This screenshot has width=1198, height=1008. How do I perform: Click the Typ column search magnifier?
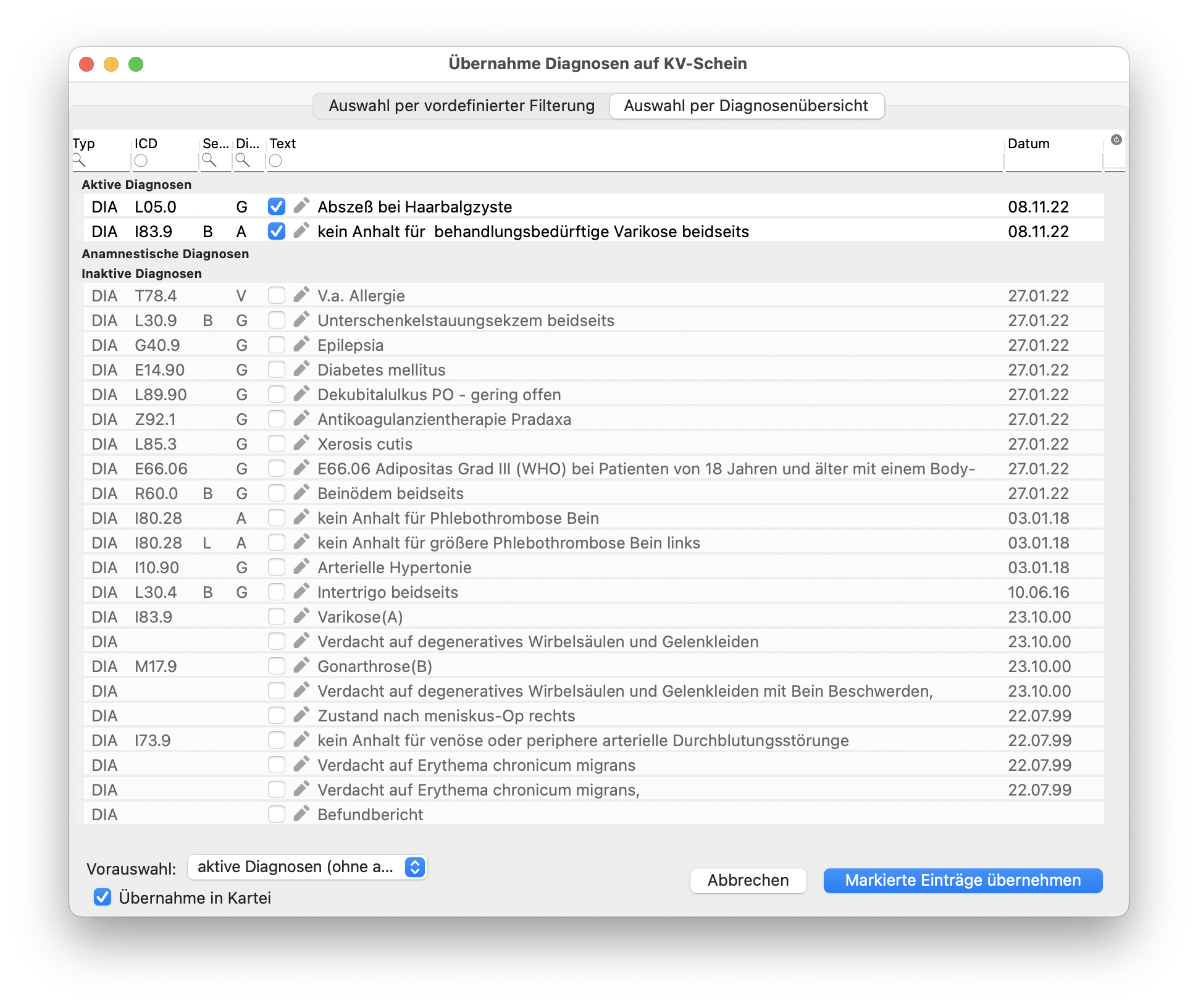pos(78,161)
